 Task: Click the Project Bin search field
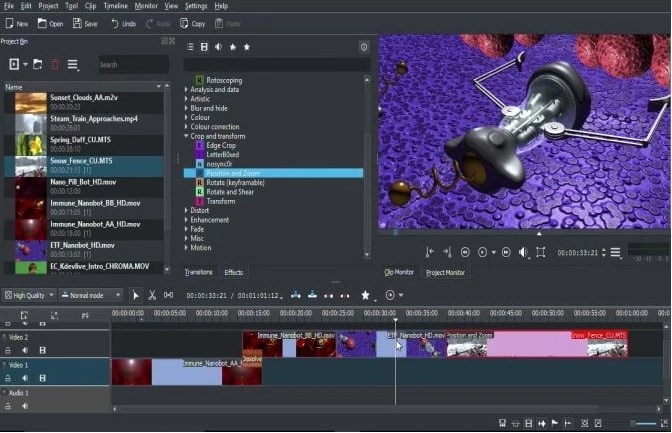[133, 65]
